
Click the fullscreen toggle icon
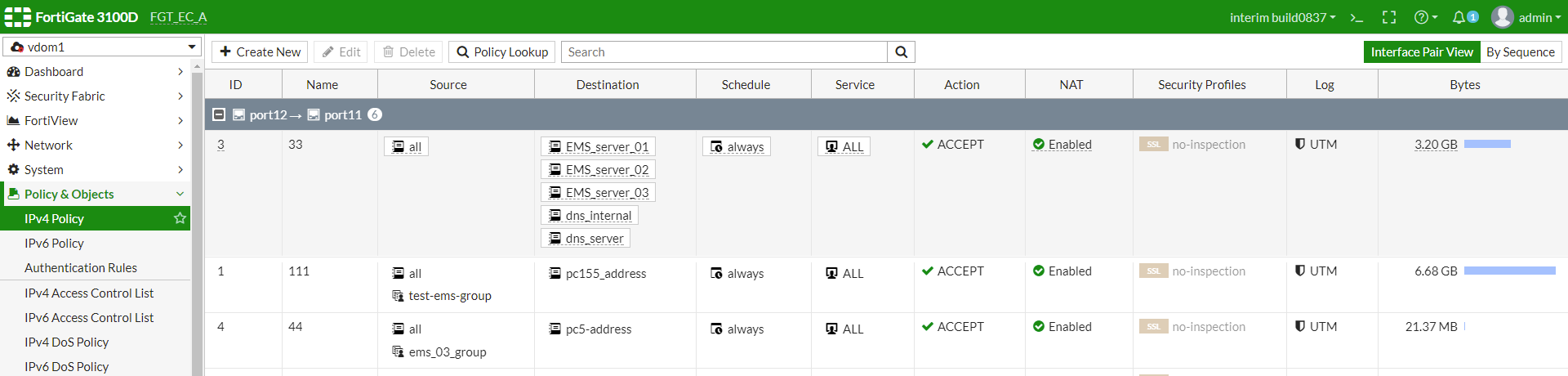1389,17
